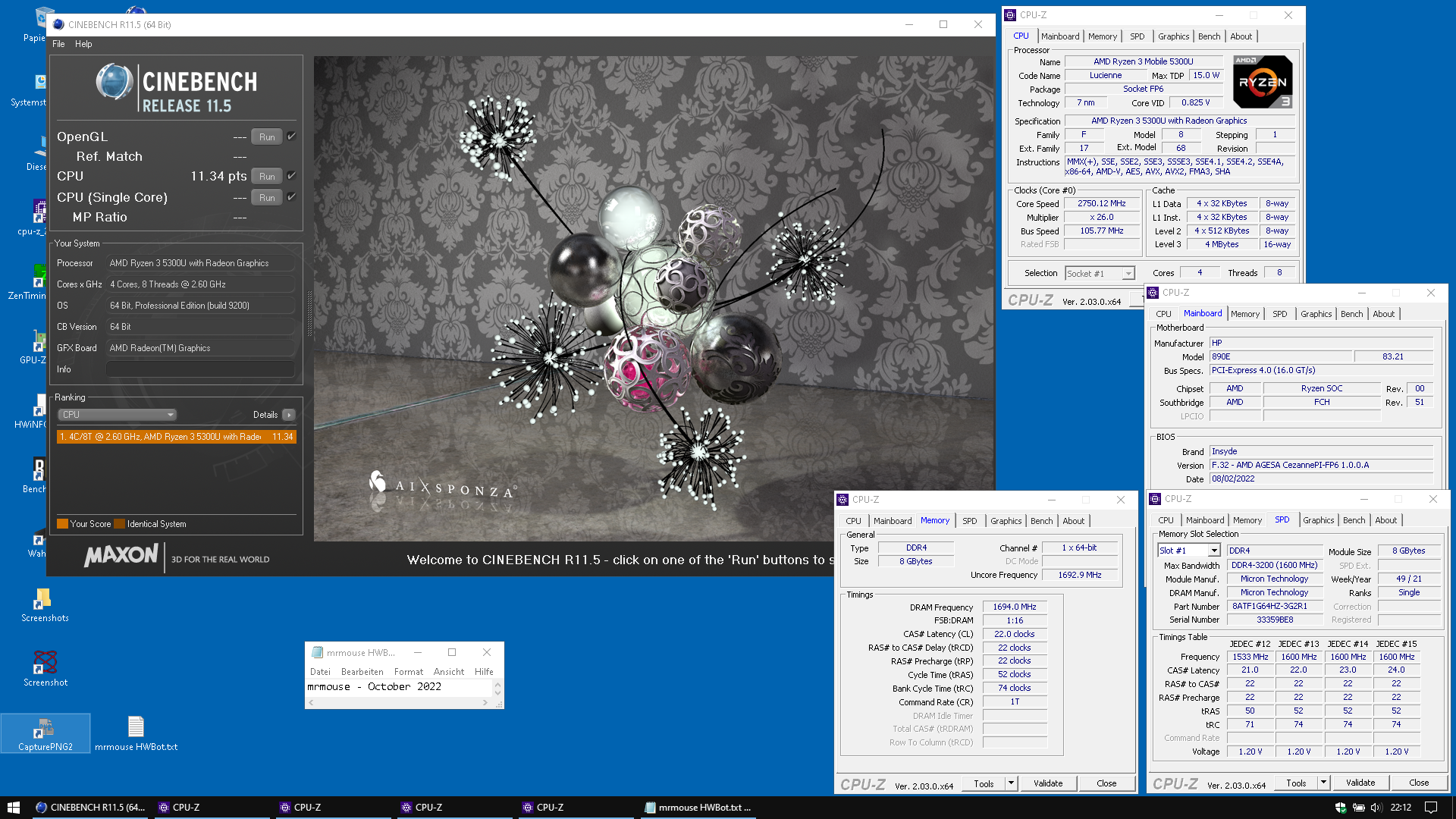Click the Identical System legend swatch

(x=118, y=524)
